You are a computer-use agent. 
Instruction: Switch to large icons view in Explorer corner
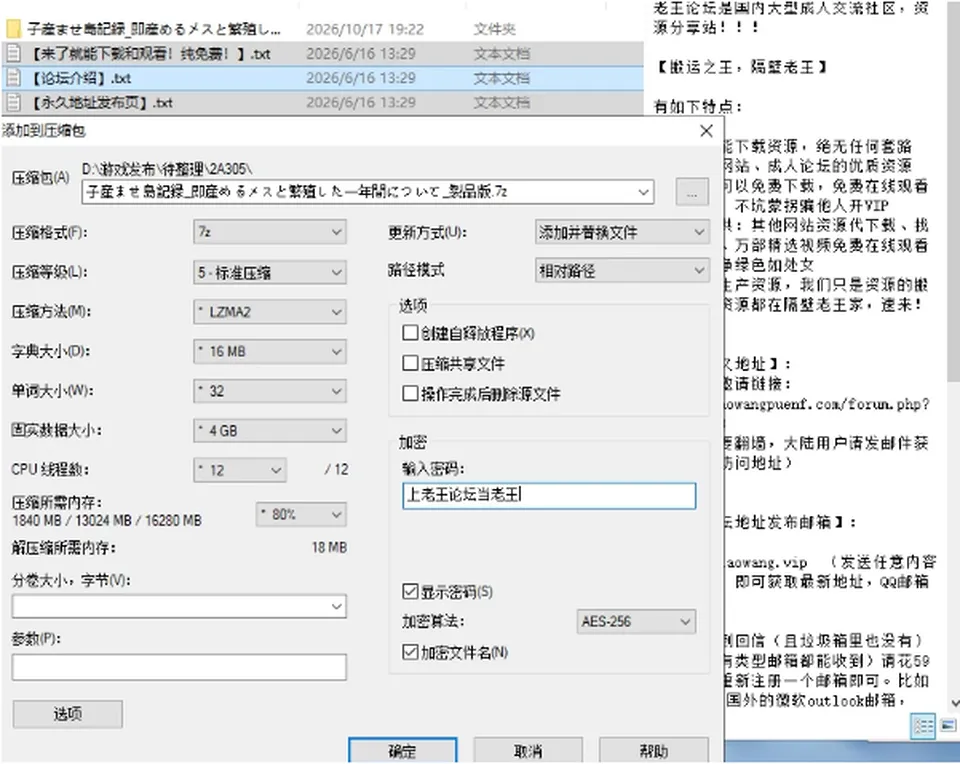[x=948, y=726]
